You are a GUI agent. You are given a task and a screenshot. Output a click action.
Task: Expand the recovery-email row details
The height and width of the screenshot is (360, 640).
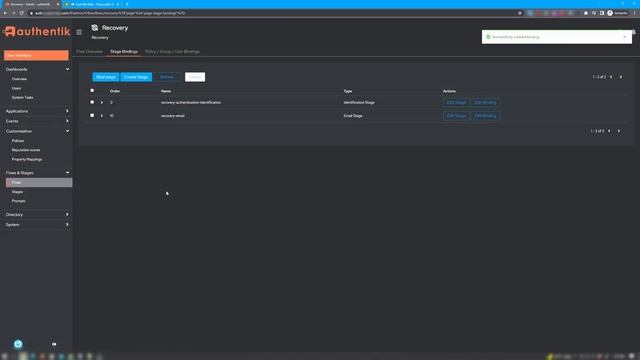(102, 116)
